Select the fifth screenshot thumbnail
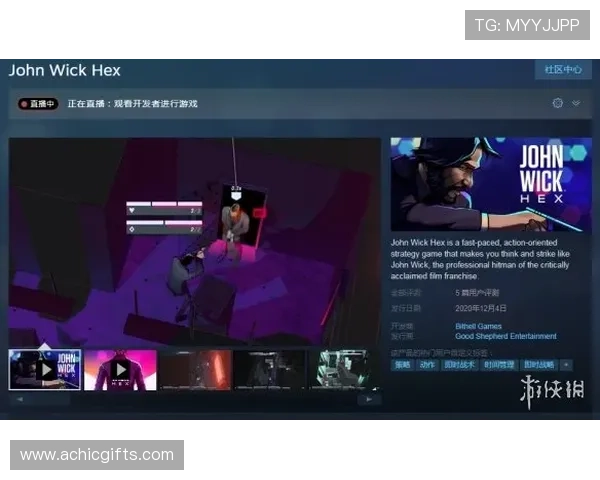This screenshot has height=480, width=600. coord(345,369)
